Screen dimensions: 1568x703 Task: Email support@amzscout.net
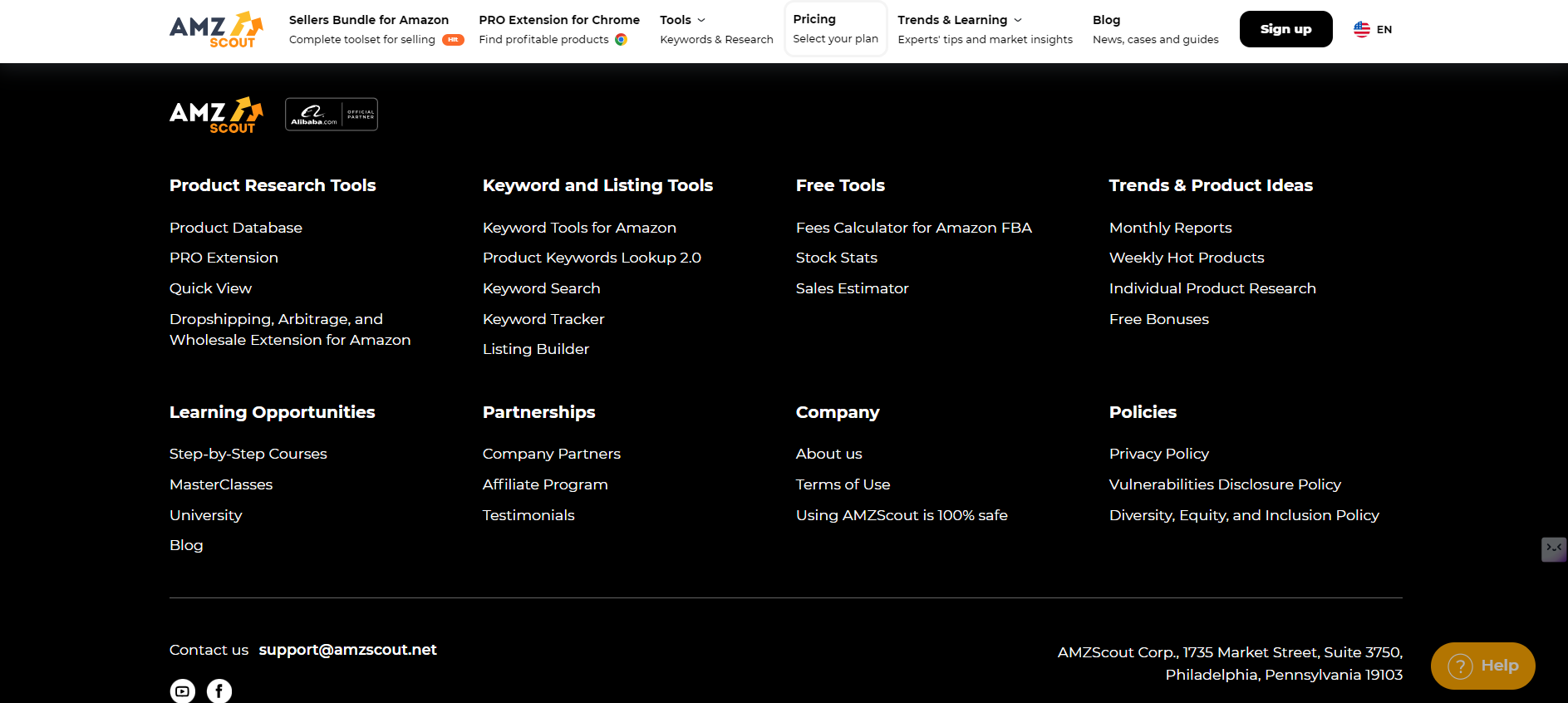pyautogui.click(x=347, y=650)
